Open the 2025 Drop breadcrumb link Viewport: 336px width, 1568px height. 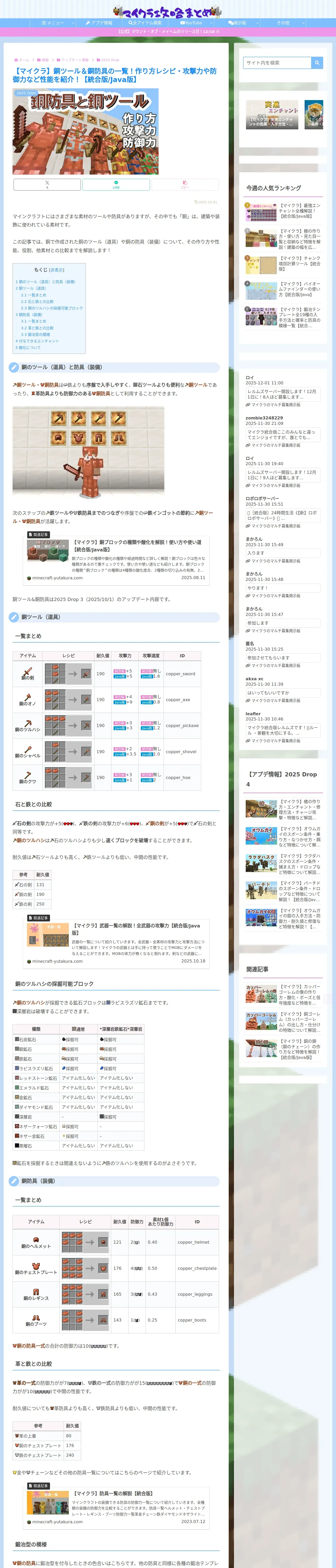point(108,60)
